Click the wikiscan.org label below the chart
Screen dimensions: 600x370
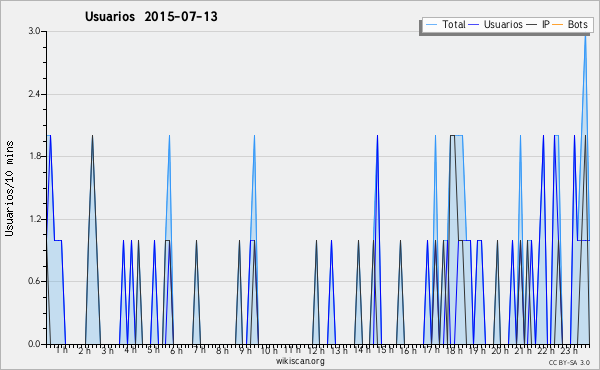(300, 361)
